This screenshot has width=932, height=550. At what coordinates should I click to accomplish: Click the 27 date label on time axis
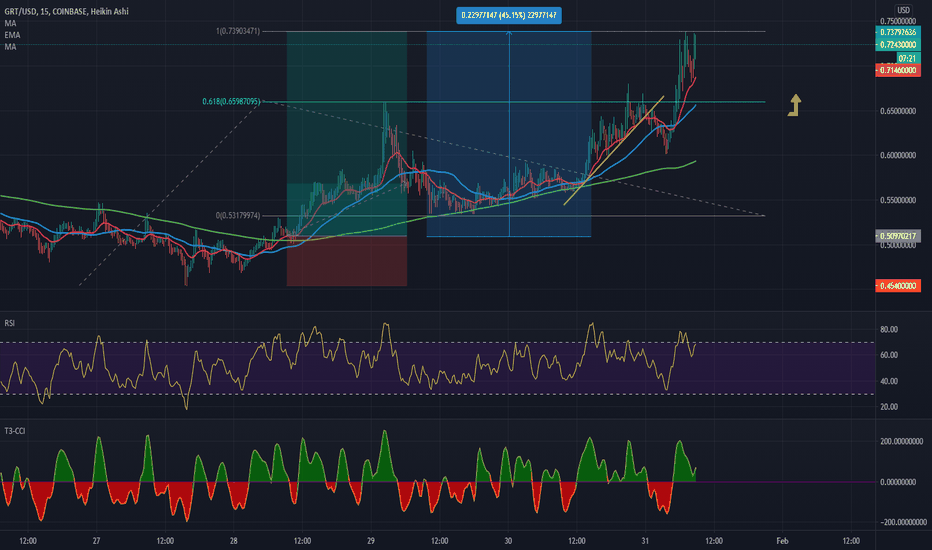[x=96, y=540]
